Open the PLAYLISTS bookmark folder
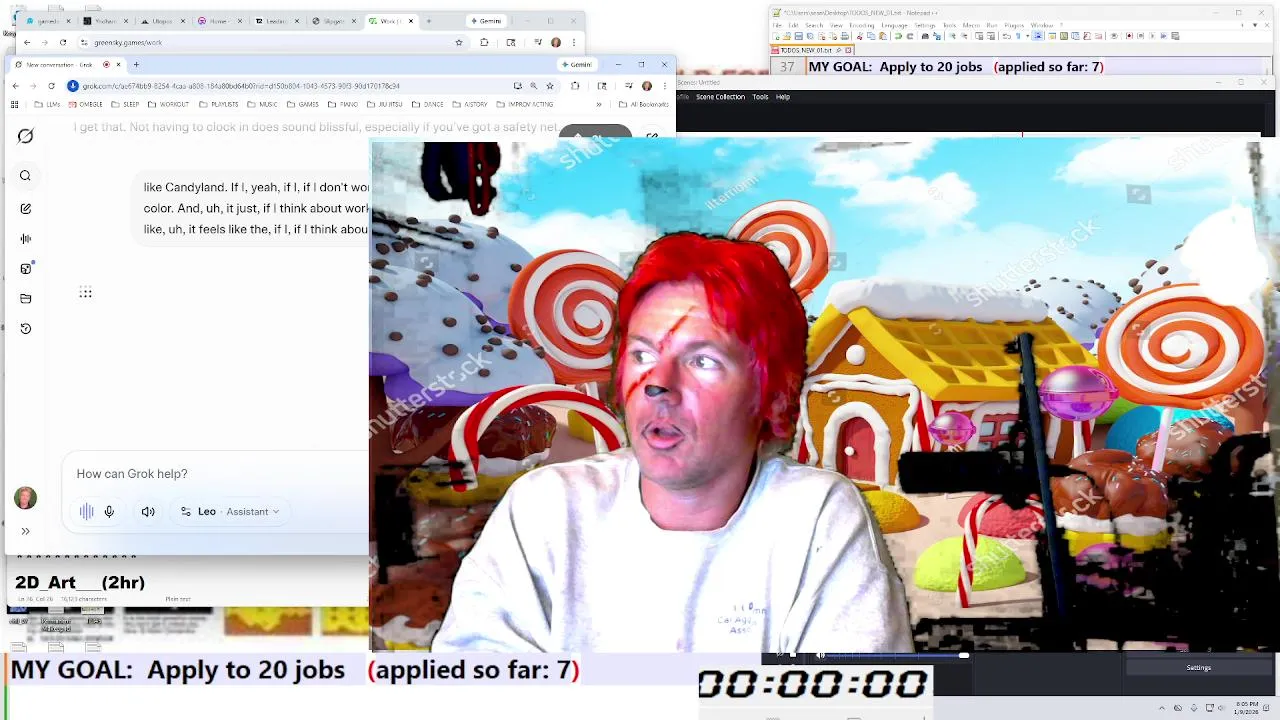1280x720 pixels. point(218,104)
